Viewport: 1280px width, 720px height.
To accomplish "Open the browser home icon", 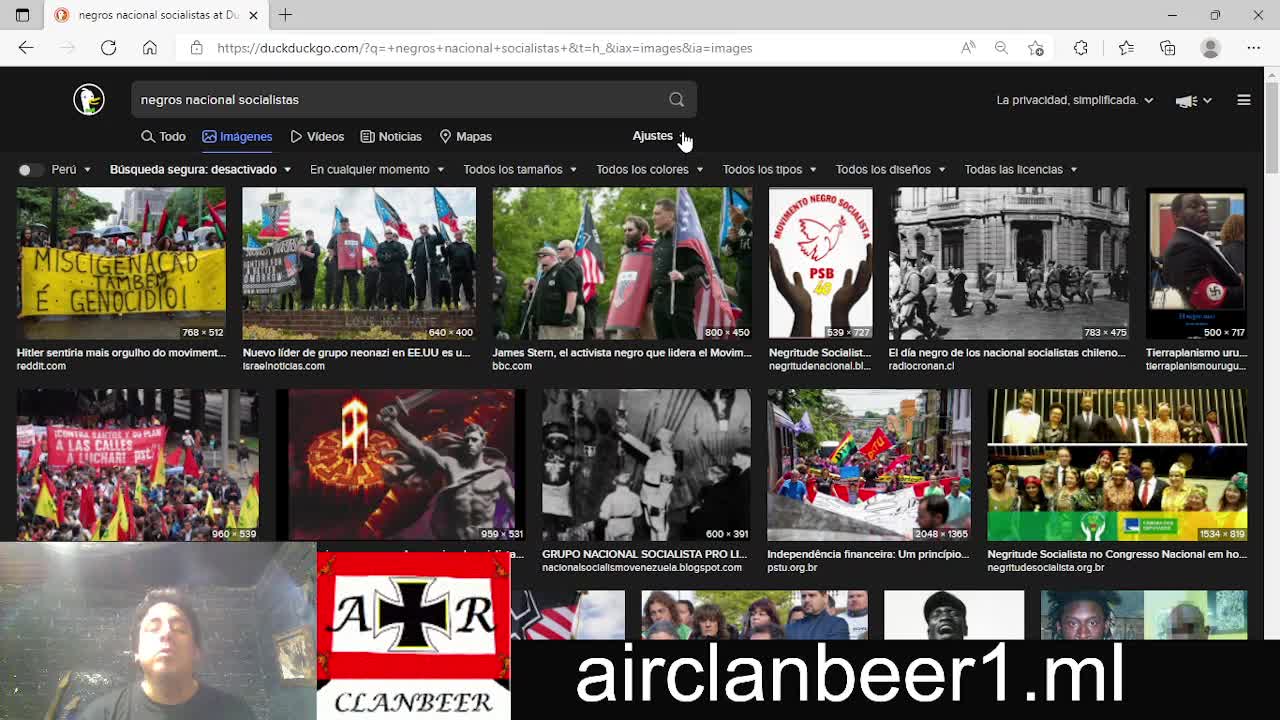I will click(x=150, y=48).
